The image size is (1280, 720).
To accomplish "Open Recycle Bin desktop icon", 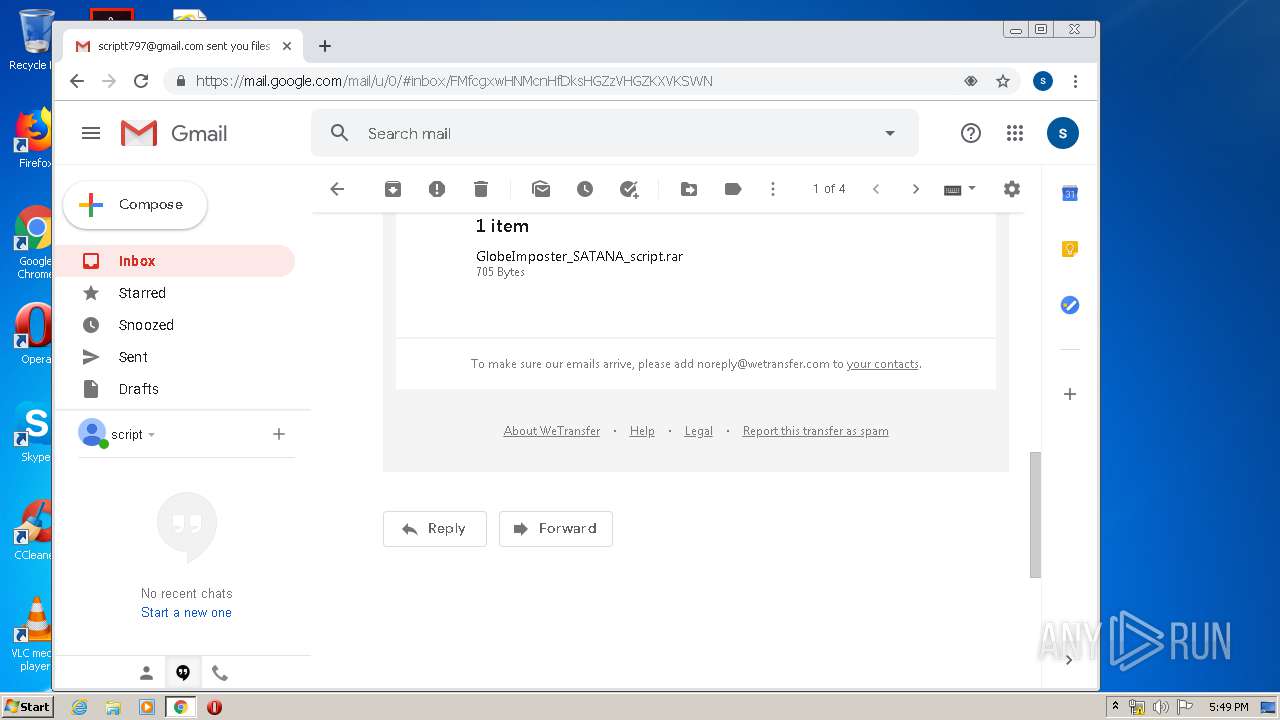I will 34,40.
